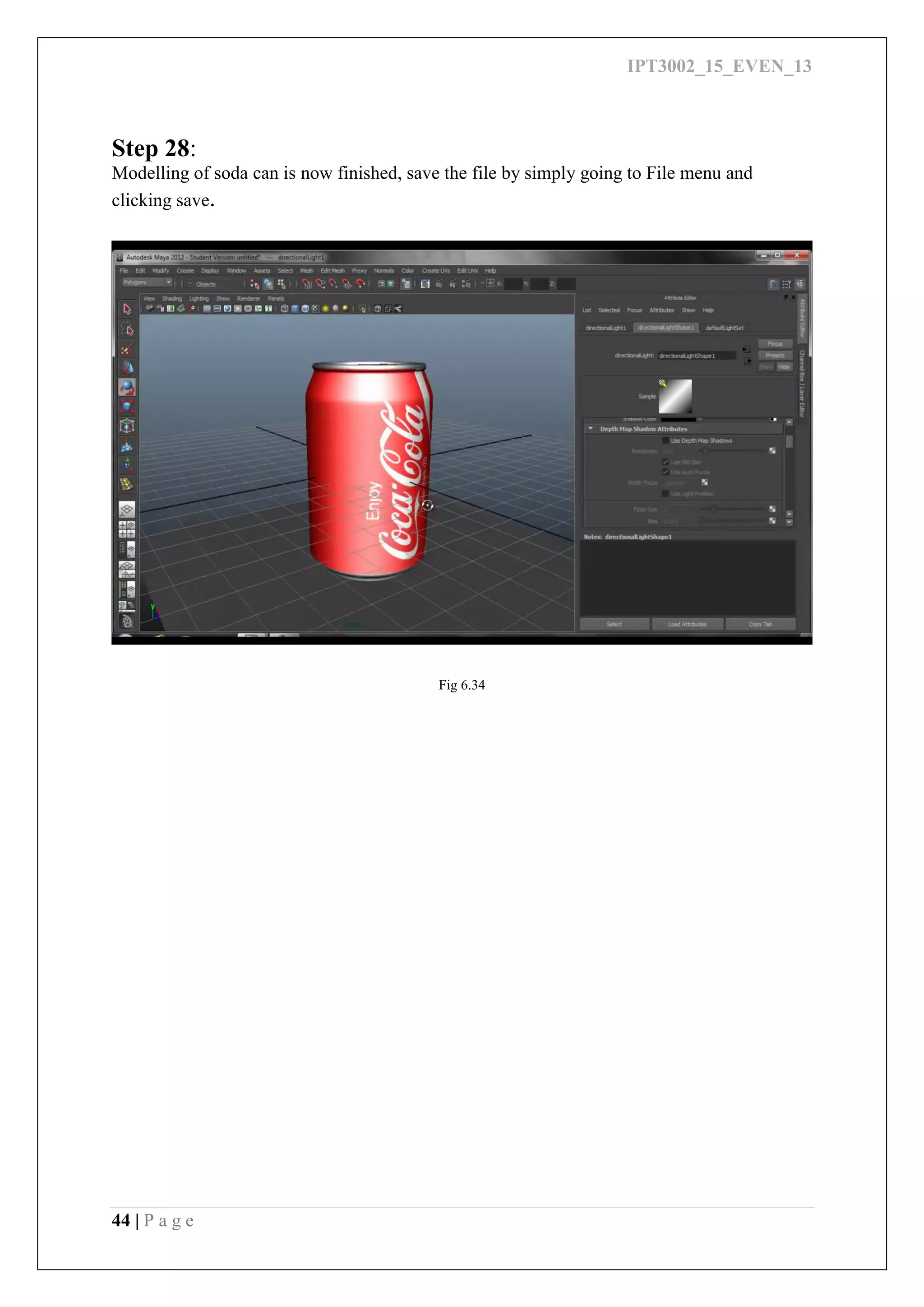Select the directionalLightShape1 tab
The image size is (924, 1307).
coord(665,328)
